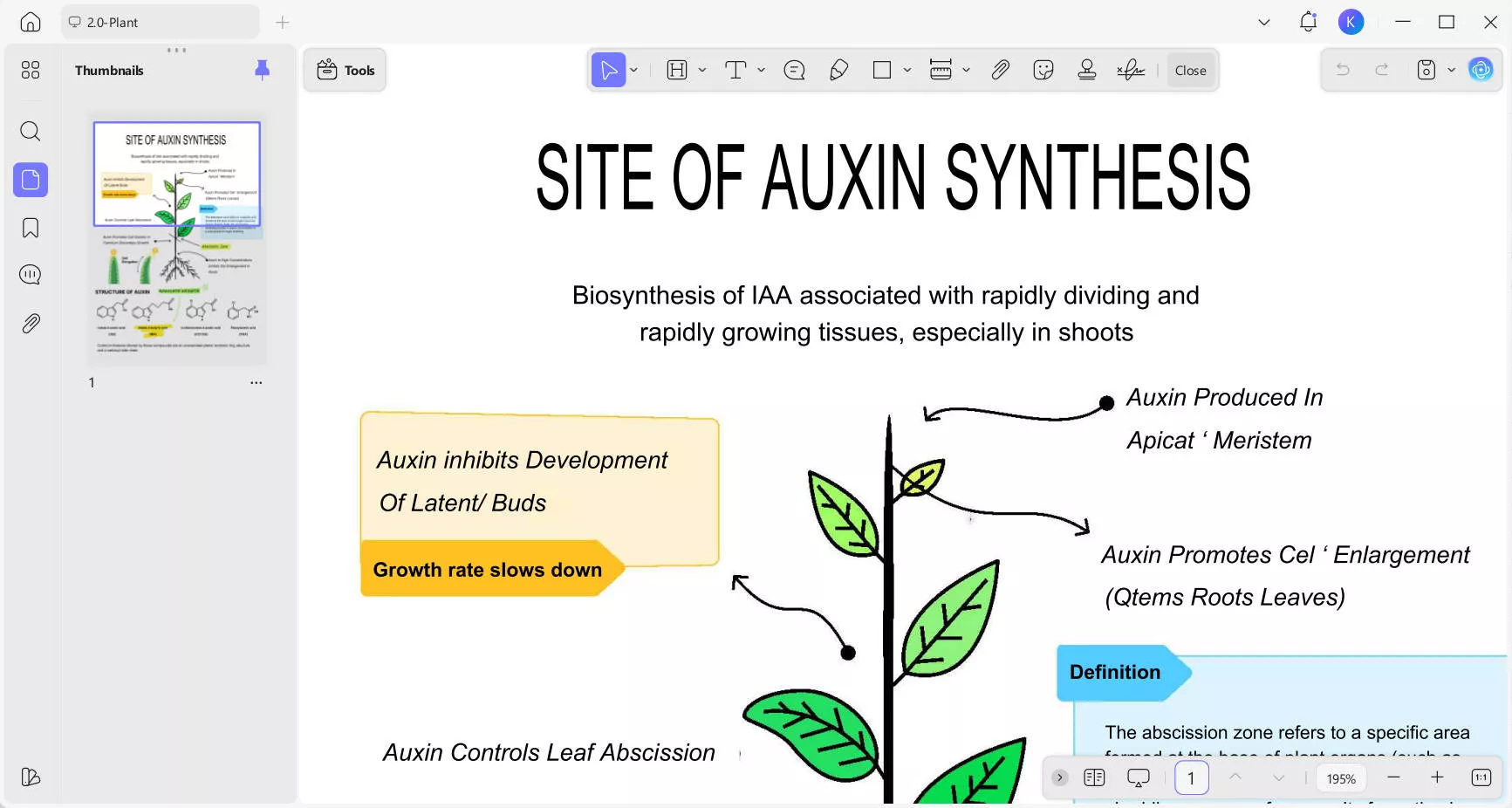Image resolution: width=1512 pixels, height=808 pixels.
Task: Open the K user account avatar
Action: tap(1351, 22)
